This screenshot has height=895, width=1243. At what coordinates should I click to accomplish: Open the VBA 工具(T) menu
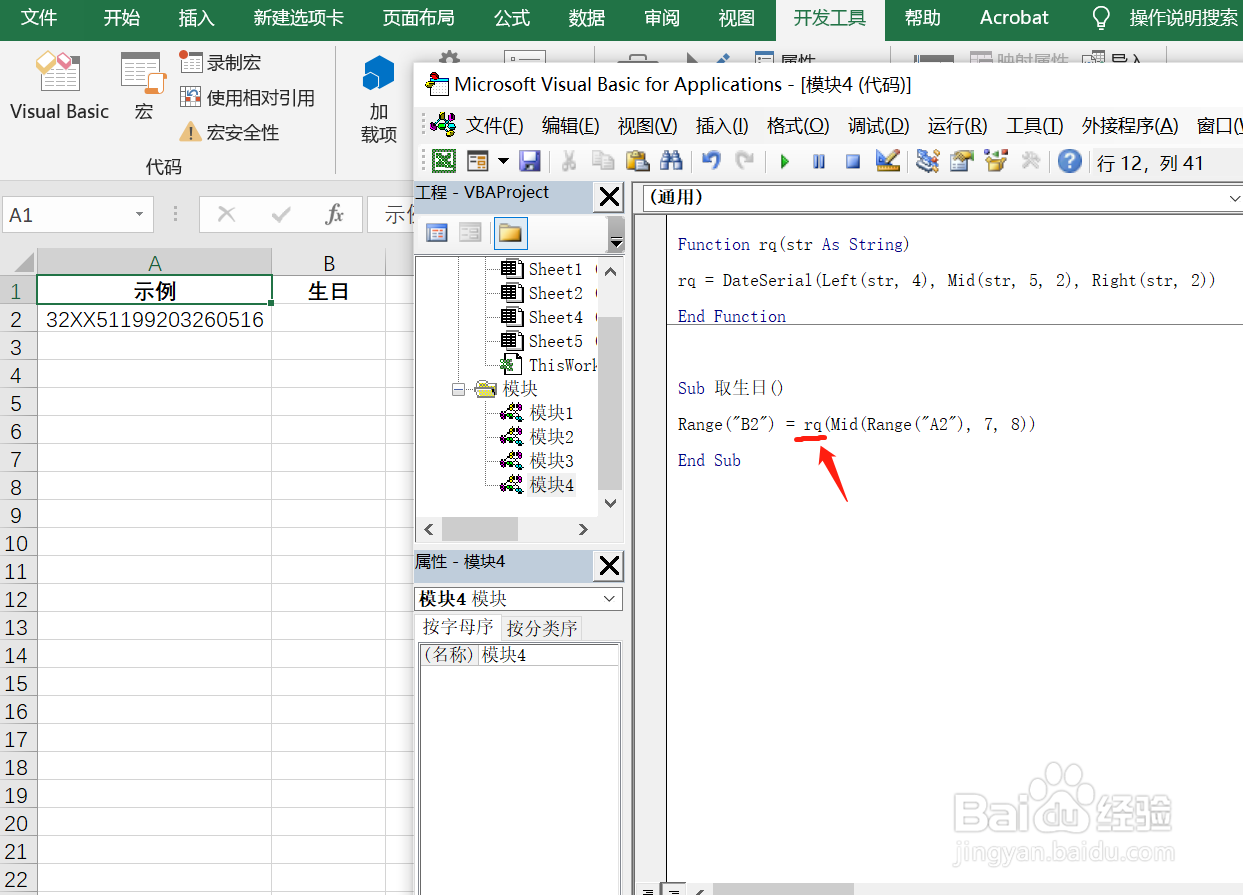point(1034,126)
